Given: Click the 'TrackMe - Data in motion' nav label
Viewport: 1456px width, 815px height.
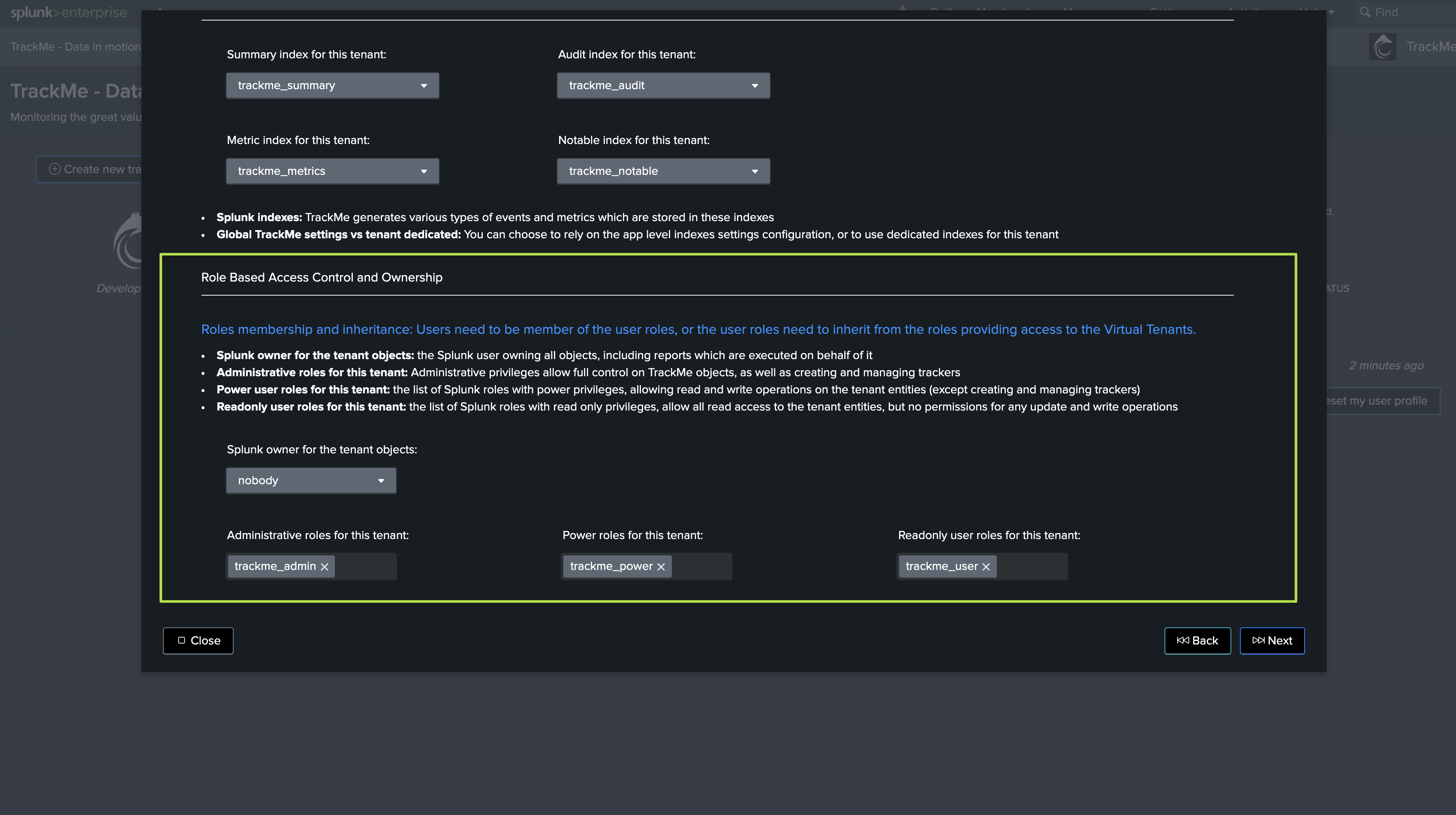Looking at the screenshot, I should click(75, 47).
